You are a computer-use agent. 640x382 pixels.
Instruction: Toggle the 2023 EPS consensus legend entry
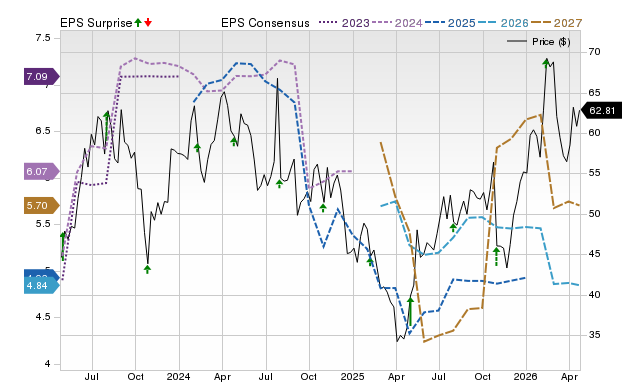[x=344, y=23]
